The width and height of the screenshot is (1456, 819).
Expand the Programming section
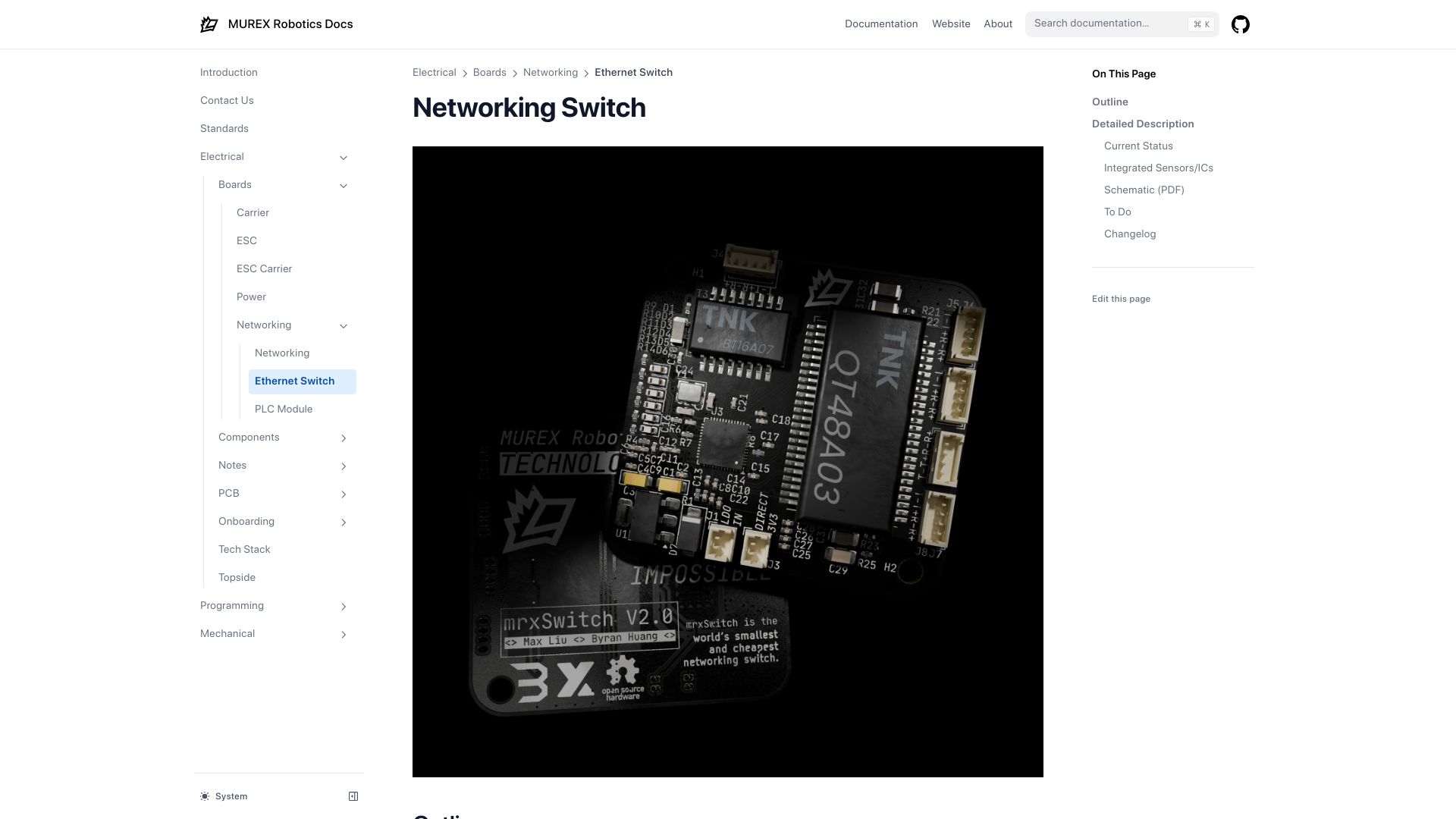click(x=344, y=607)
